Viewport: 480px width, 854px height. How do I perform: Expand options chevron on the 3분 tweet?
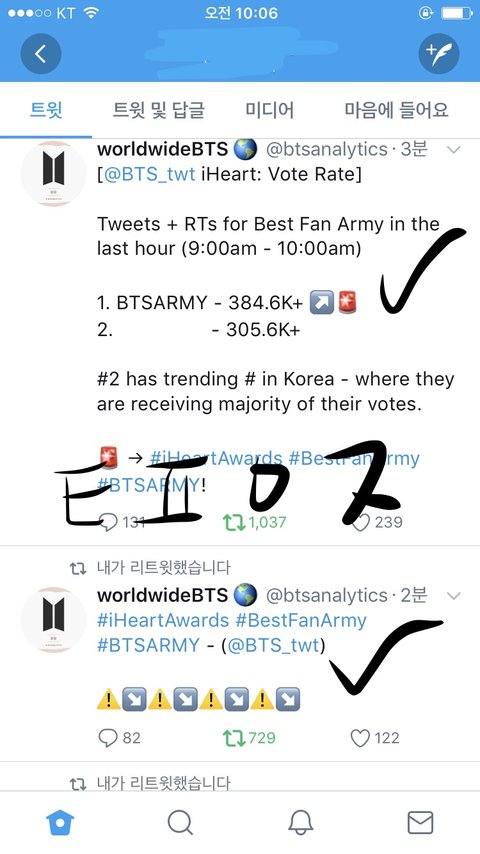click(x=453, y=150)
